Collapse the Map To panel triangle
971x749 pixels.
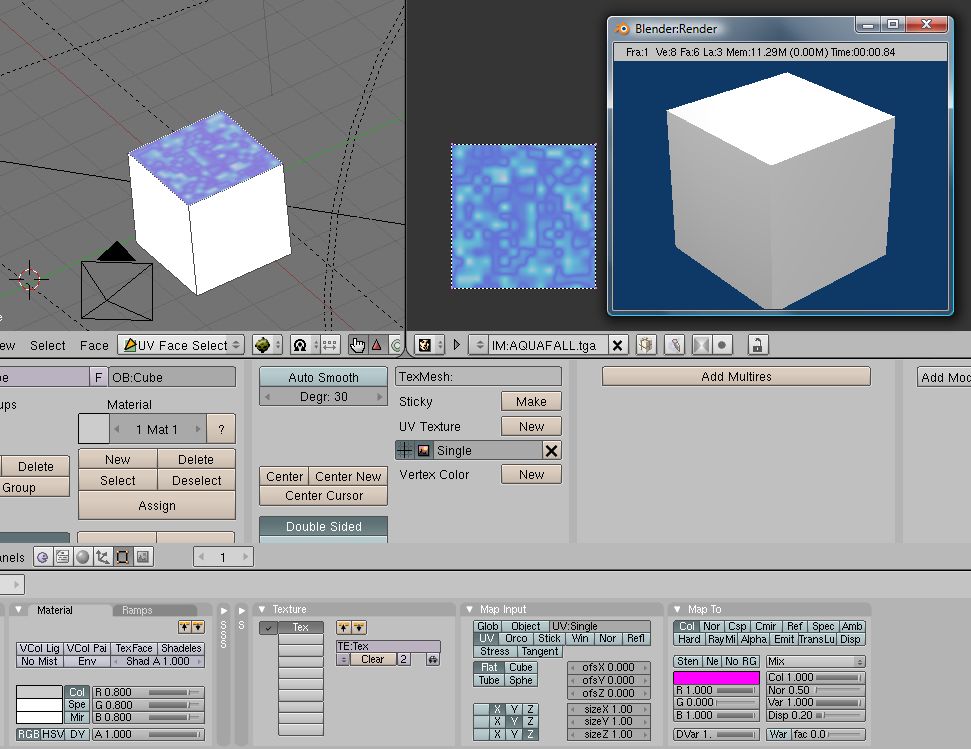click(x=676, y=609)
